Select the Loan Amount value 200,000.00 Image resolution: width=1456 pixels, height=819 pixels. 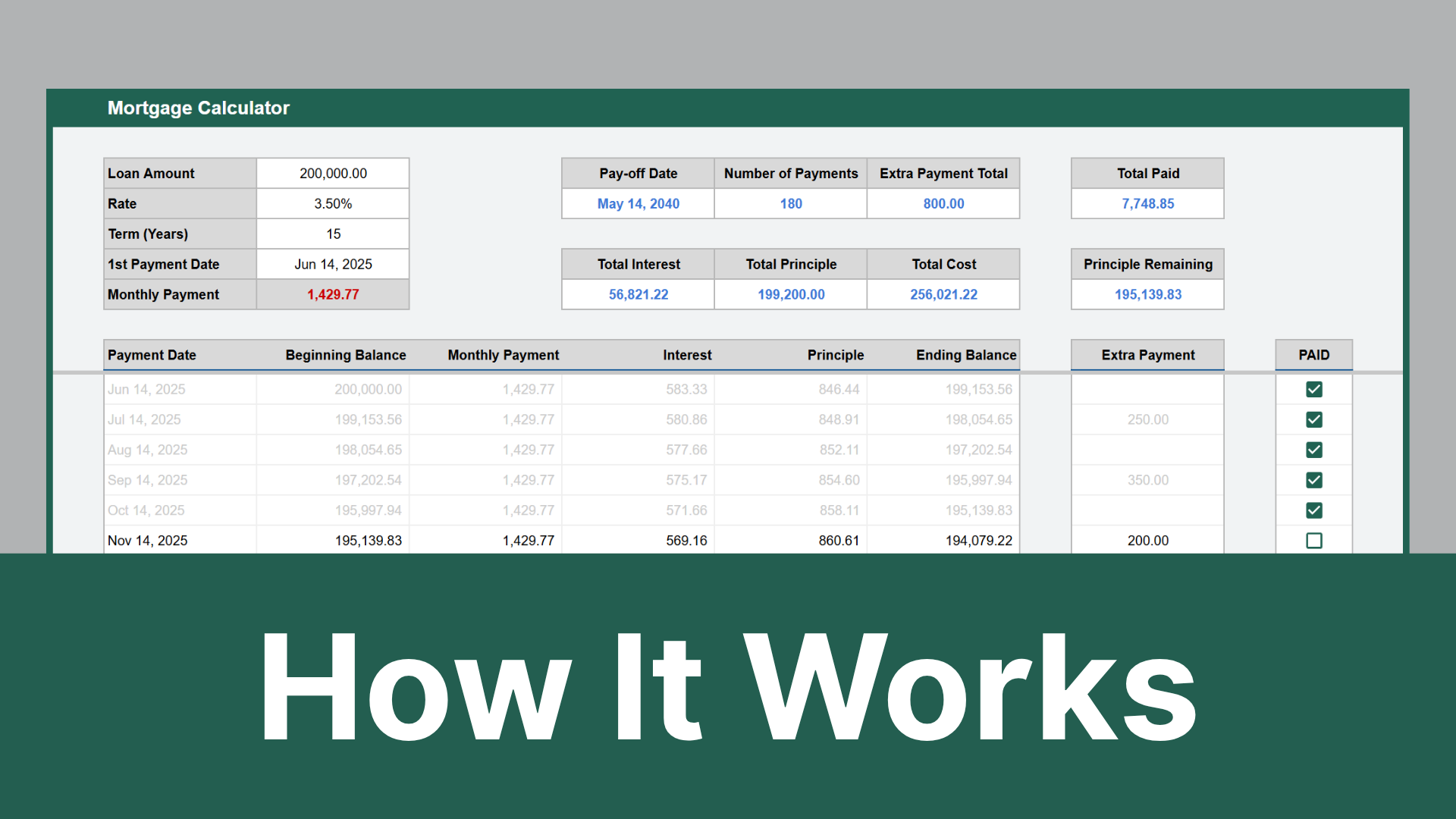tap(333, 173)
